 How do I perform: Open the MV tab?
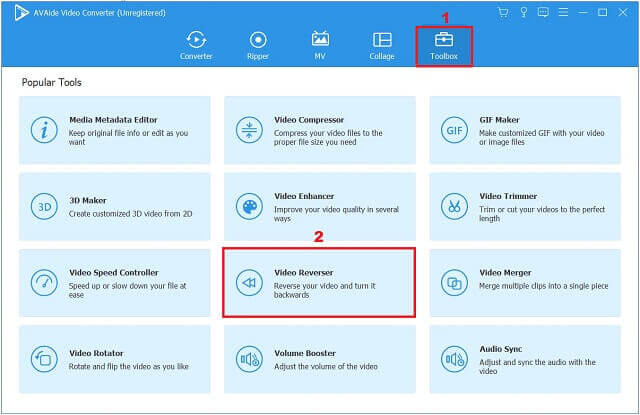(320, 46)
